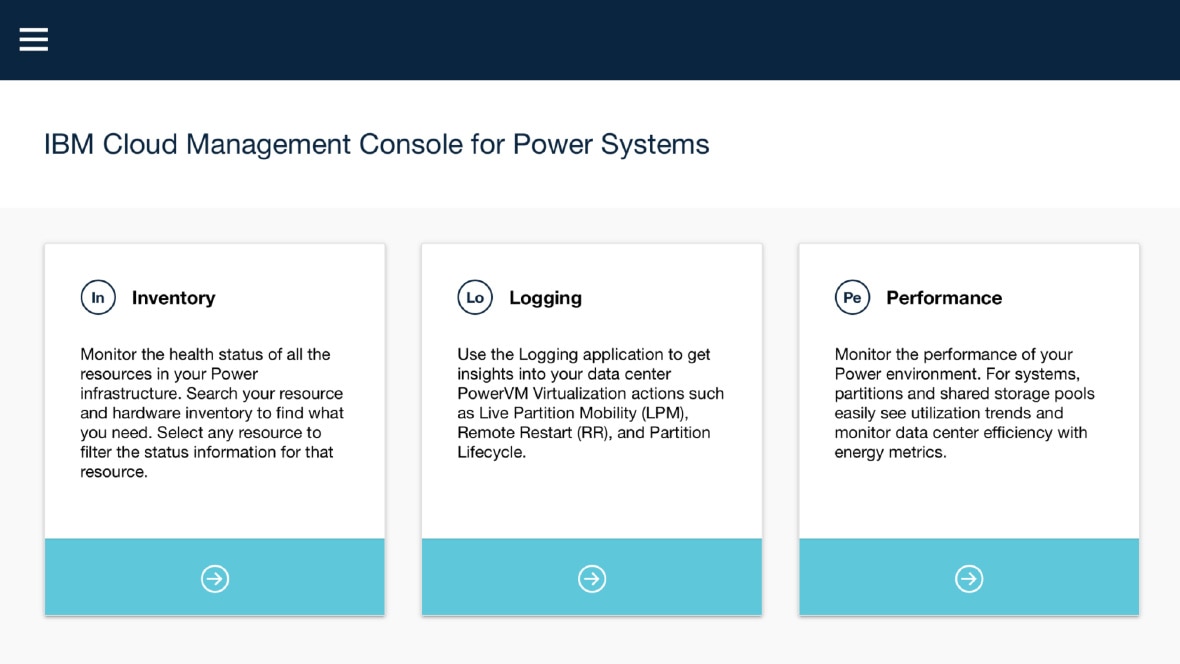
Task: Select the Performance card title
Action: point(944,298)
